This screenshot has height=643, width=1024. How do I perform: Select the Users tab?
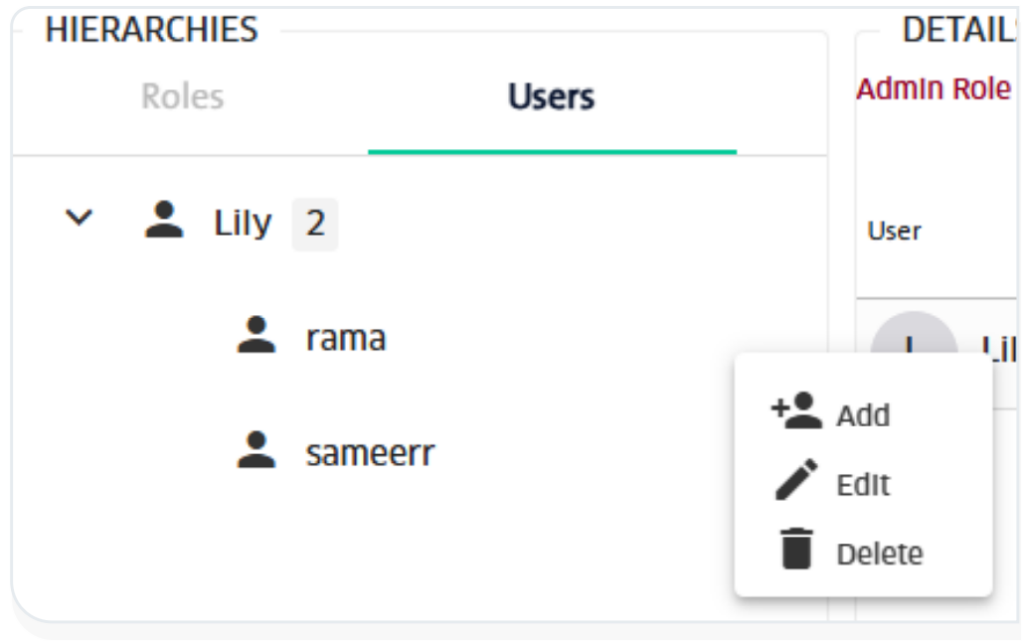pos(551,96)
